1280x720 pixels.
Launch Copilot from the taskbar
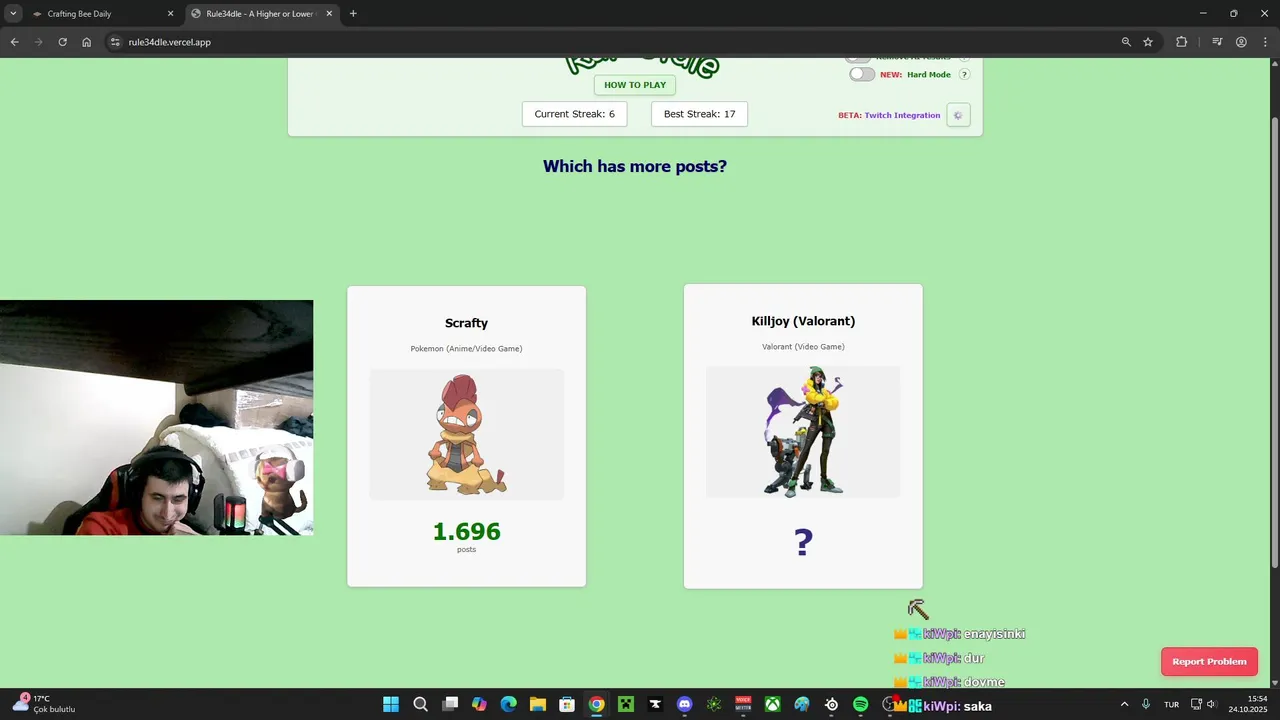click(x=479, y=704)
